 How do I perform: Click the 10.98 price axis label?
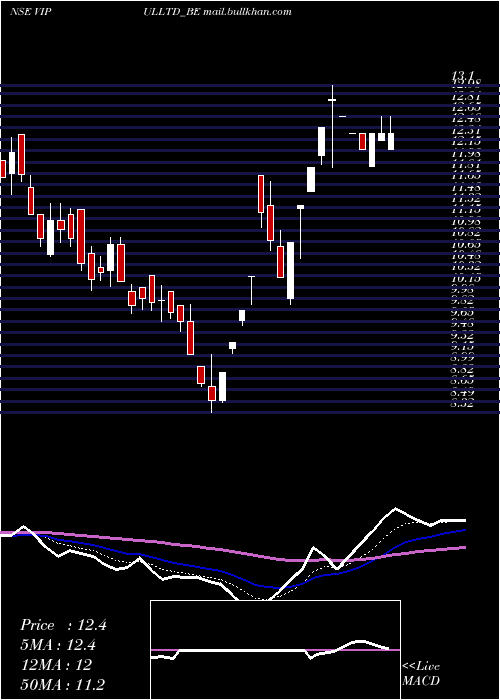point(466,222)
